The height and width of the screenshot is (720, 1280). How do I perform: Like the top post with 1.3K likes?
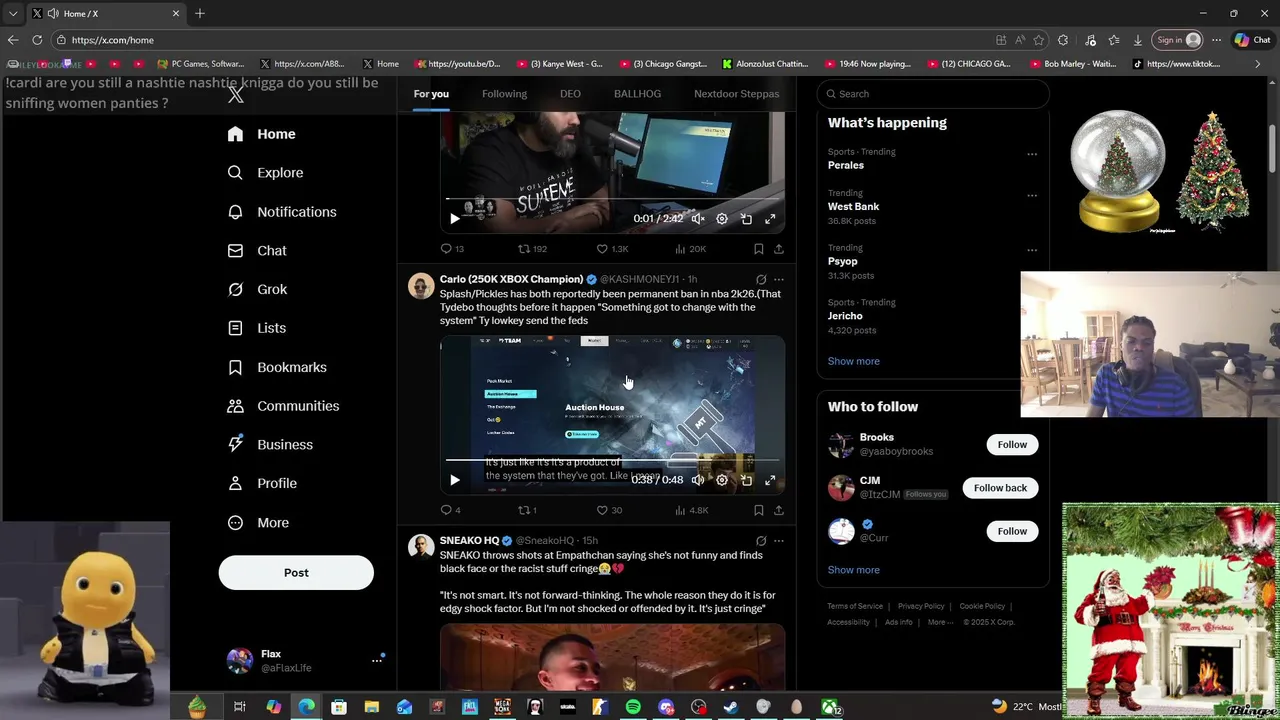pos(602,249)
